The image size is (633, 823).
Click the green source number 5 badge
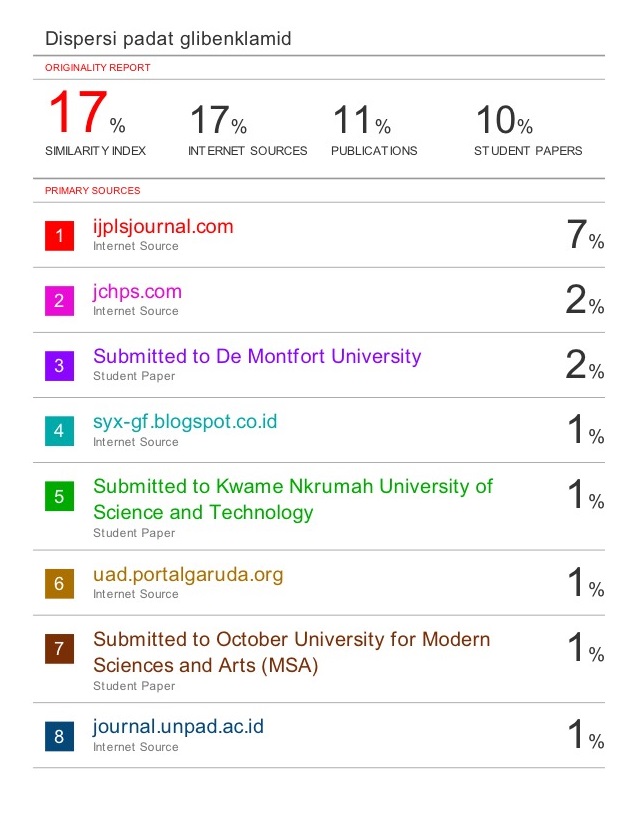59,496
